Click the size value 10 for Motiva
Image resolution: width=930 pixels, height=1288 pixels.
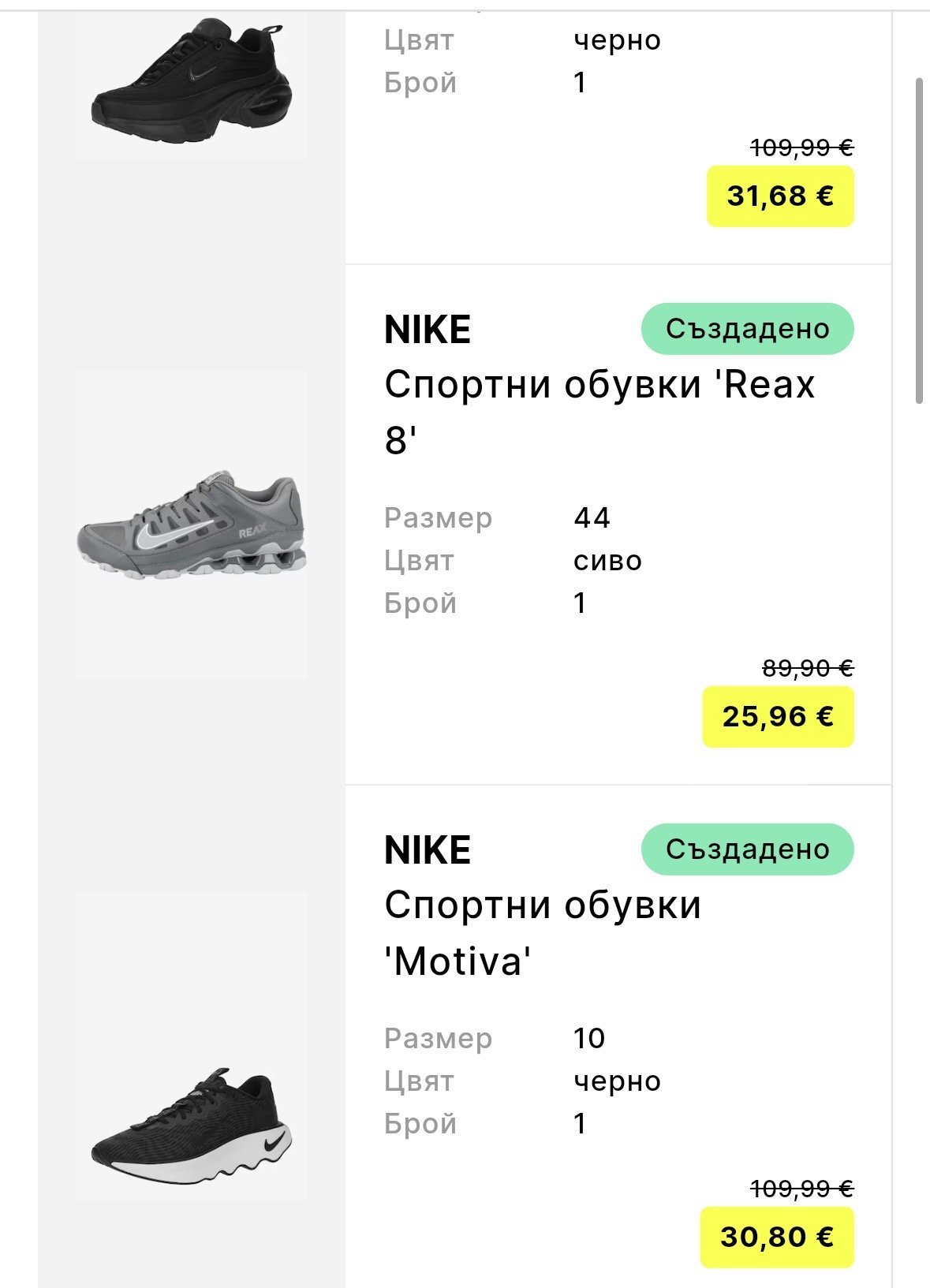click(x=589, y=1038)
